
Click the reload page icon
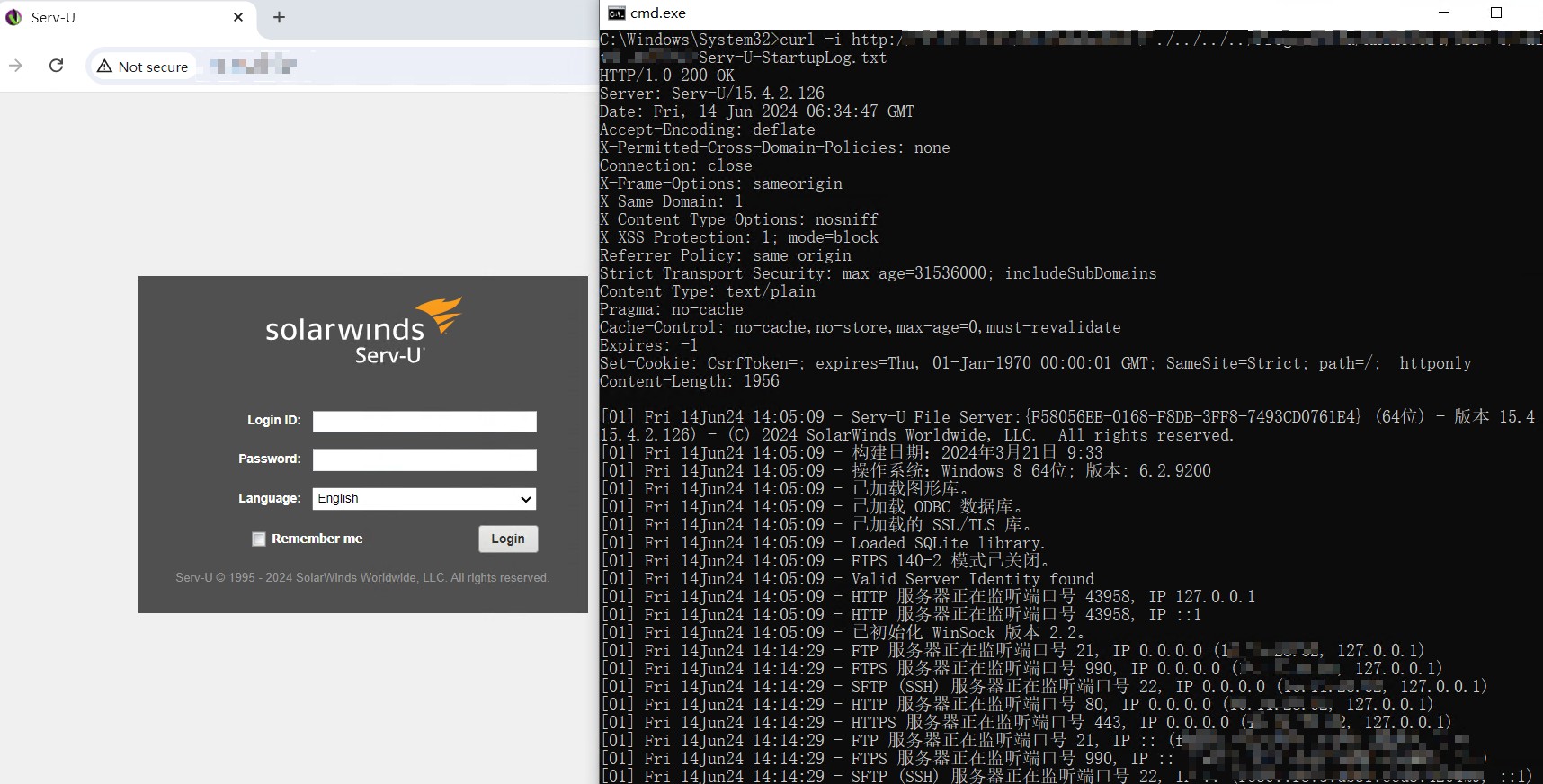(x=56, y=66)
